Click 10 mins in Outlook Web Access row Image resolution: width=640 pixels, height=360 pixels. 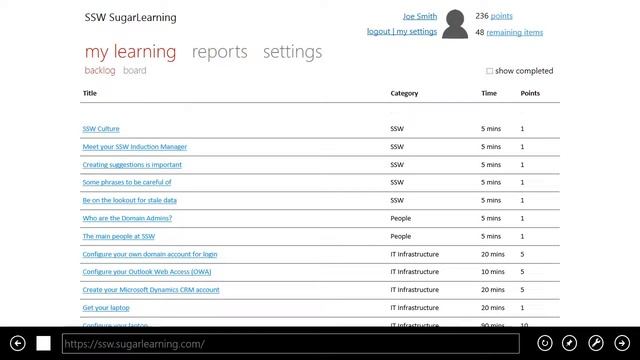click(493, 271)
